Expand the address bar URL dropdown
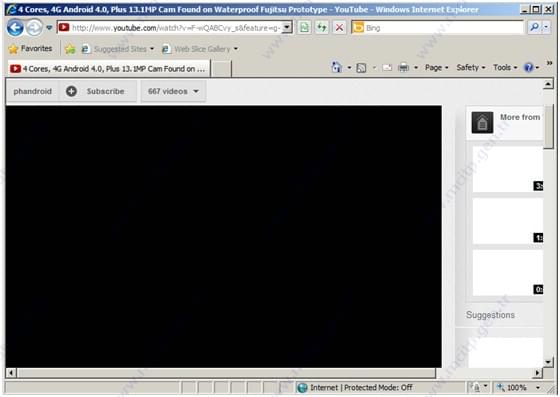 click(x=287, y=27)
